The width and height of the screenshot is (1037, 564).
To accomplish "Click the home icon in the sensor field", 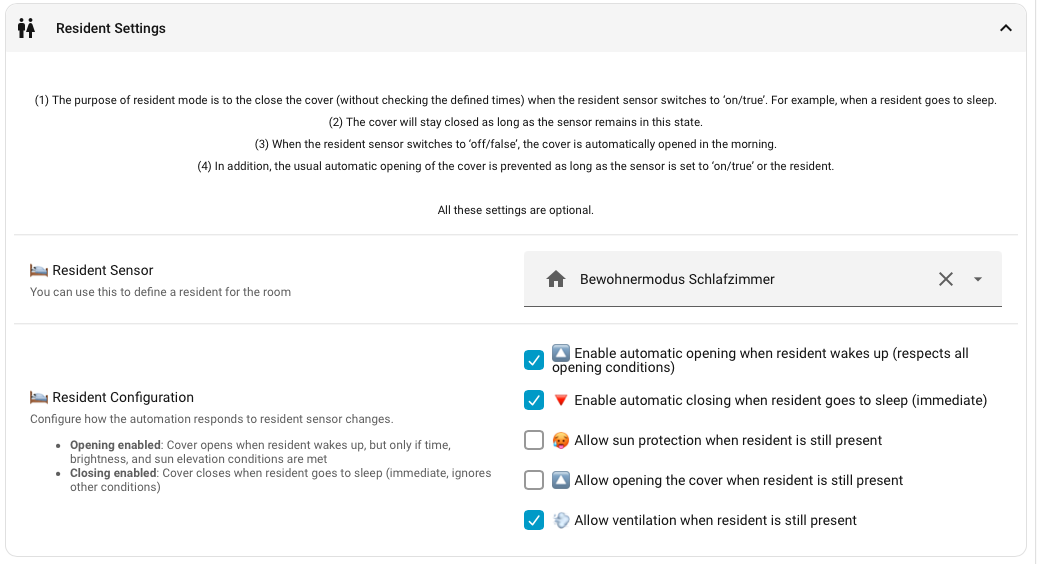I will click(556, 279).
